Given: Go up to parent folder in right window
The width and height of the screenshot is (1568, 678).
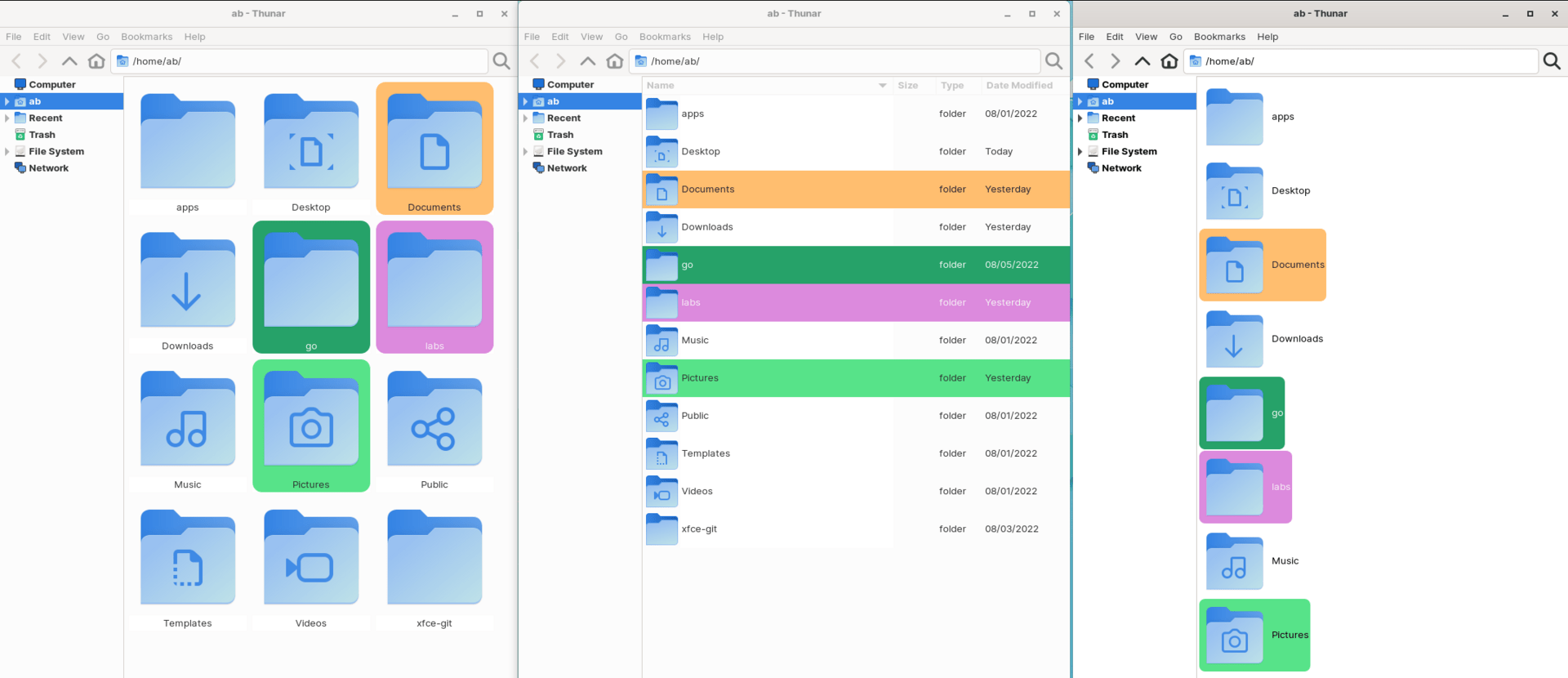Looking at the screenshot, I should (x=1143, y=61).
